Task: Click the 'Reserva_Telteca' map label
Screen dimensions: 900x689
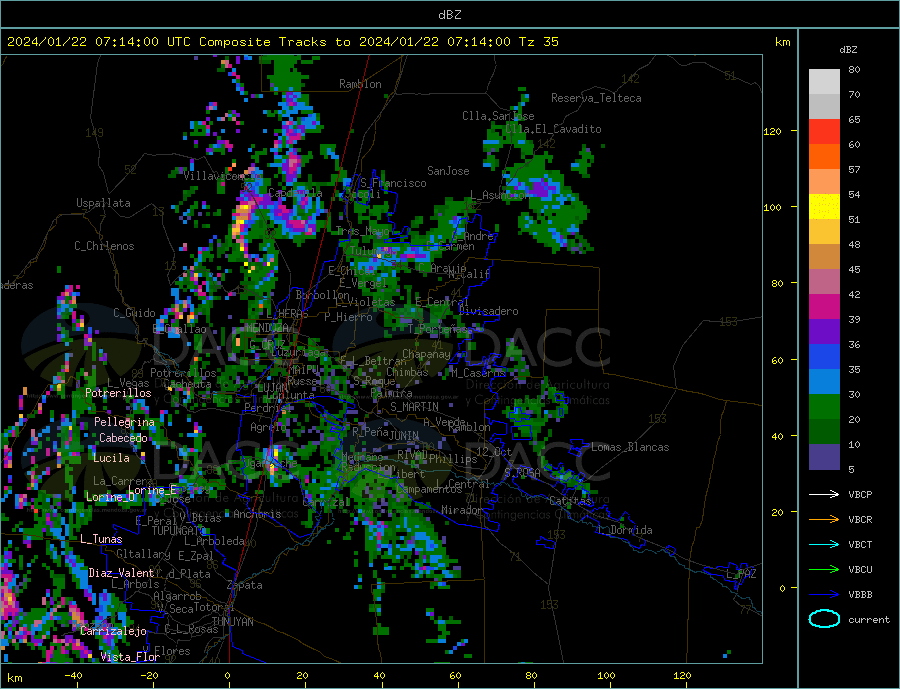Action: (x=596, y=98)
